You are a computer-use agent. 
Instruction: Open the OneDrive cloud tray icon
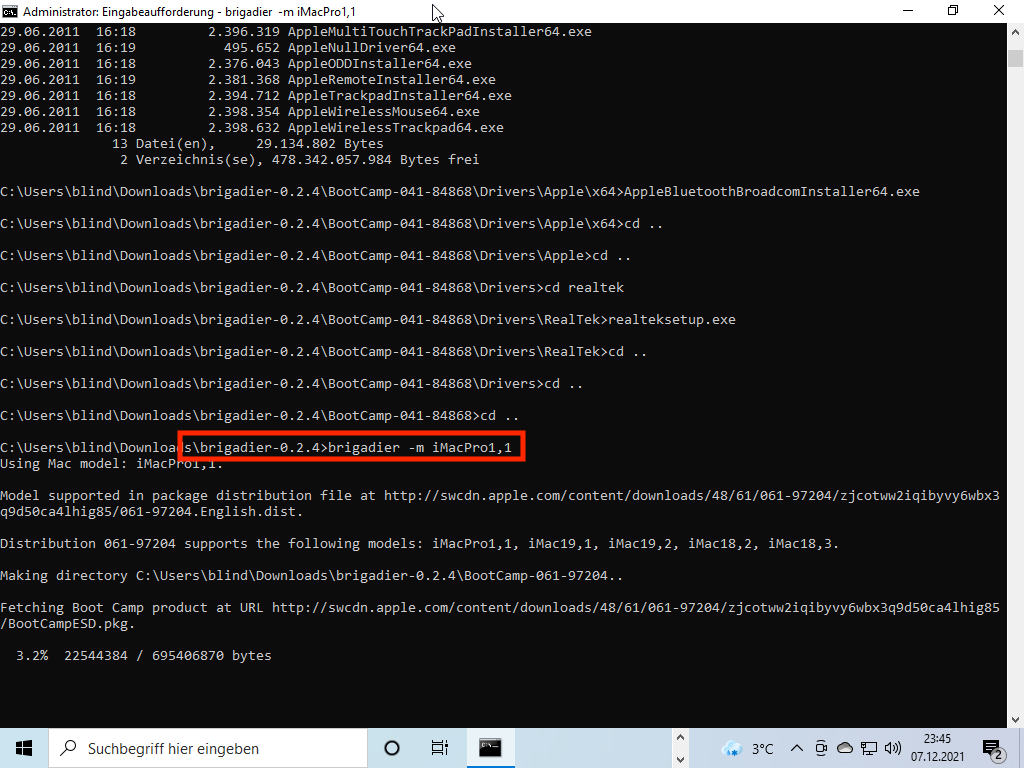tap(844, 748)
